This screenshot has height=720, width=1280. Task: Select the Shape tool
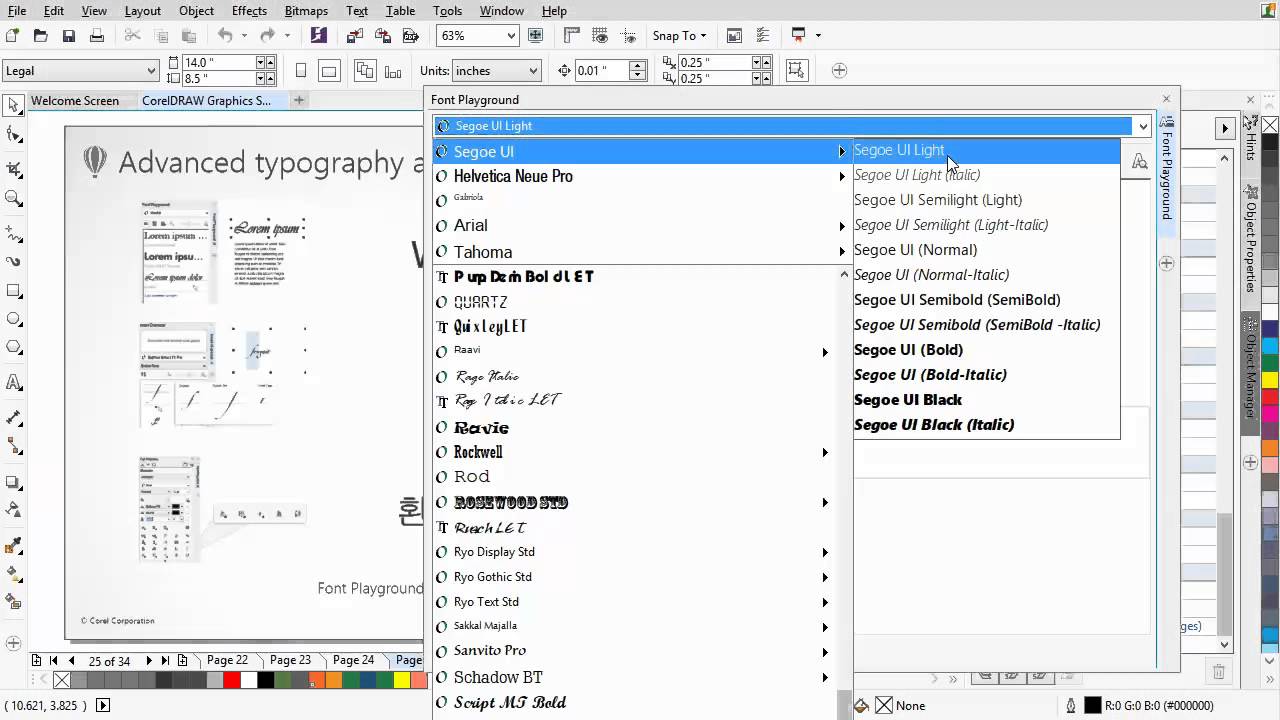(14, 135)
